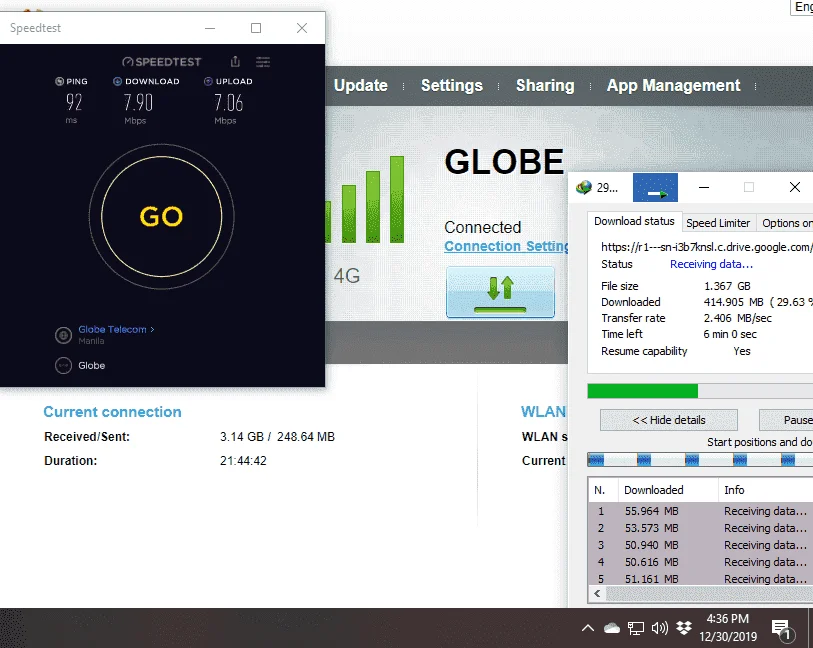Click the data connection toggle button with arrows

(x=500, y=292)
